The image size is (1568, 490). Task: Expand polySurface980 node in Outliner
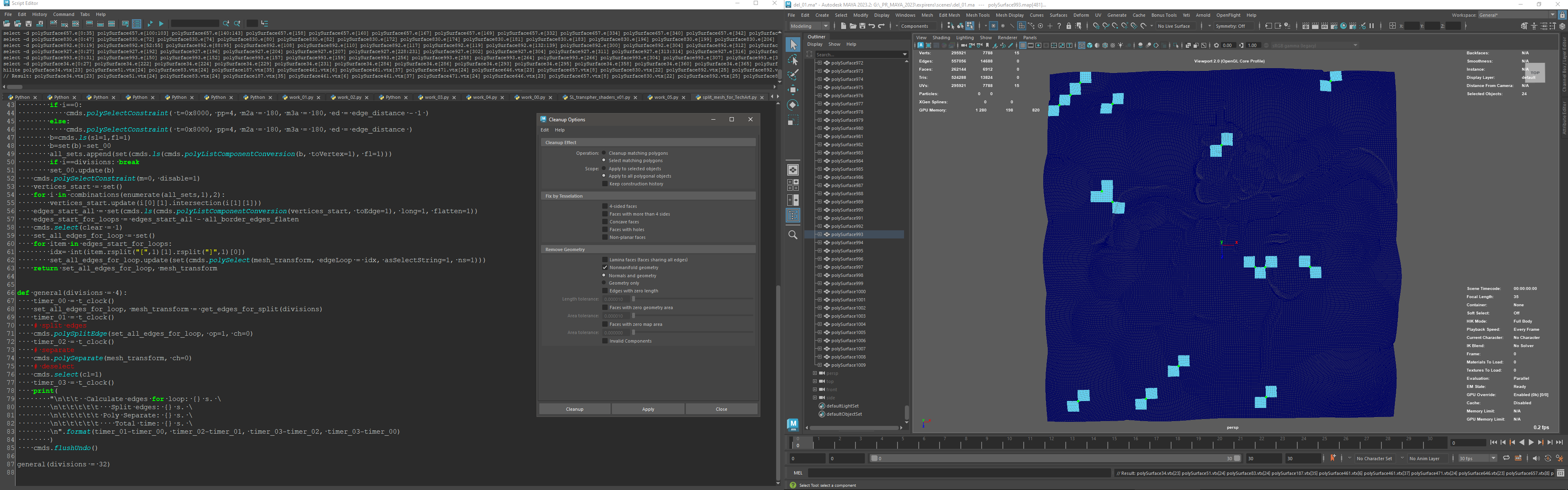click(819, 129)
